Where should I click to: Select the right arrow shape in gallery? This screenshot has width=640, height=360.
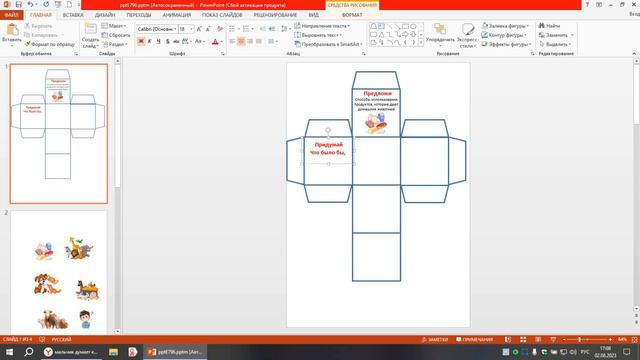(405, 35)
